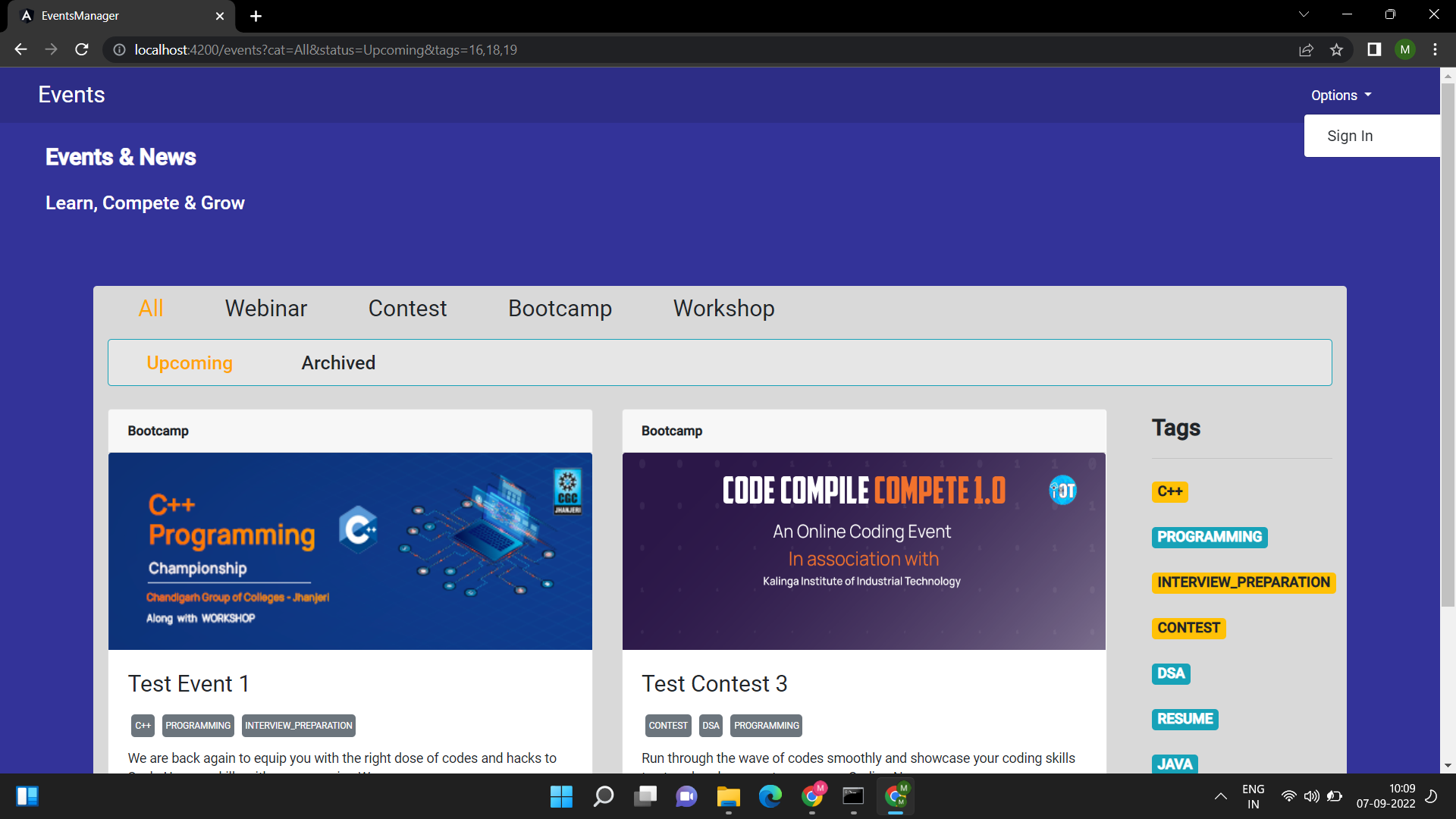Open Chrome three-dot menu
Image resolution: width=1456 pixels, height=819 pixels.
pyautogui.click(x=1435, y=50)
